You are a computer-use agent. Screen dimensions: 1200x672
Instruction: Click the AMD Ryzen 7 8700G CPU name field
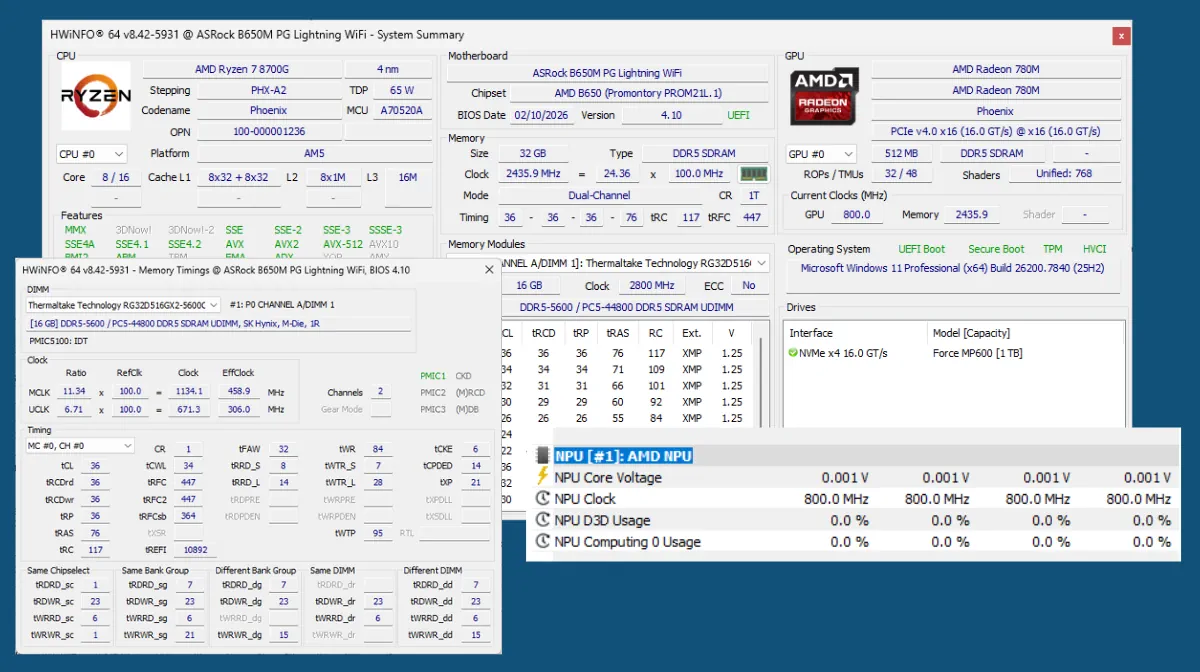pos(242,69)
